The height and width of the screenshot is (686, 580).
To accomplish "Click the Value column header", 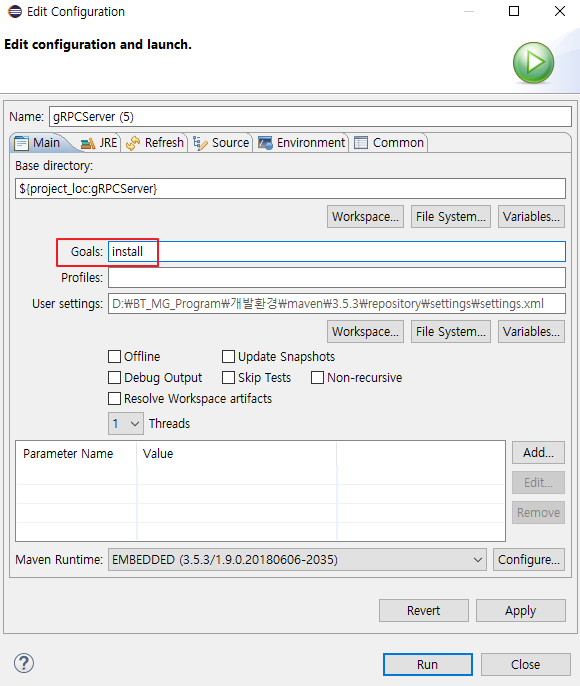I will click(x=237, y=454).
